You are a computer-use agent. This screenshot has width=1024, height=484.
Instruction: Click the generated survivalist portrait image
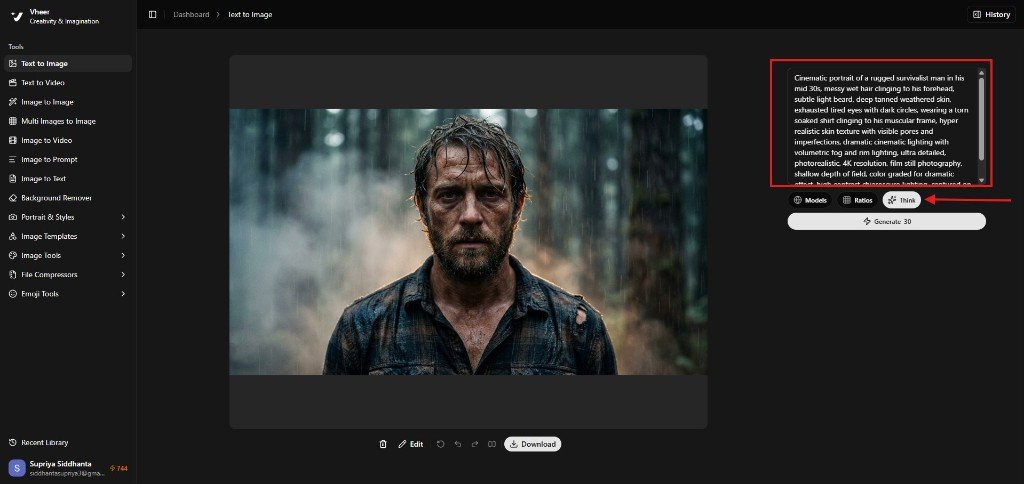(x=468, y=242)
